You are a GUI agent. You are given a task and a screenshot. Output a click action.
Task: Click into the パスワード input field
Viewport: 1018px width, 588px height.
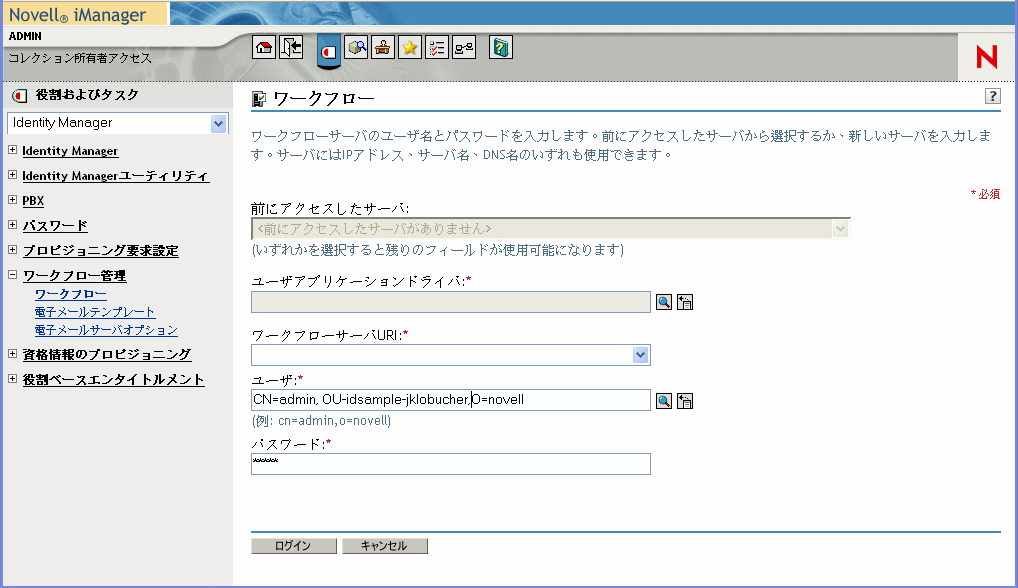(x=450, y=464)
